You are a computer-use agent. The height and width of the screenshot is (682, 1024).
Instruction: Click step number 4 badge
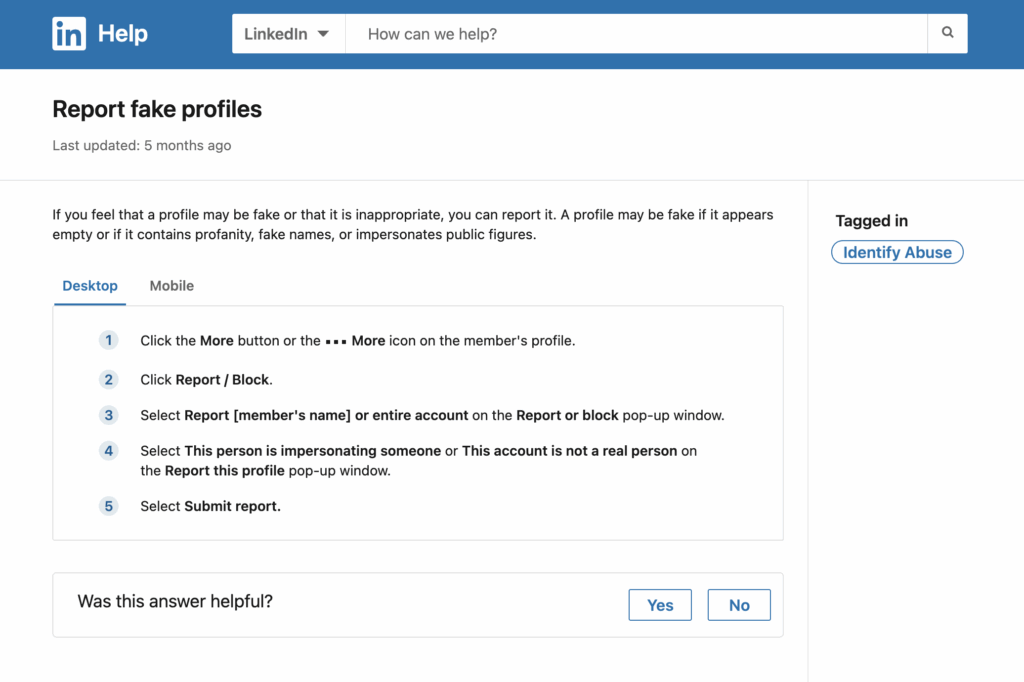coord(108,451)
